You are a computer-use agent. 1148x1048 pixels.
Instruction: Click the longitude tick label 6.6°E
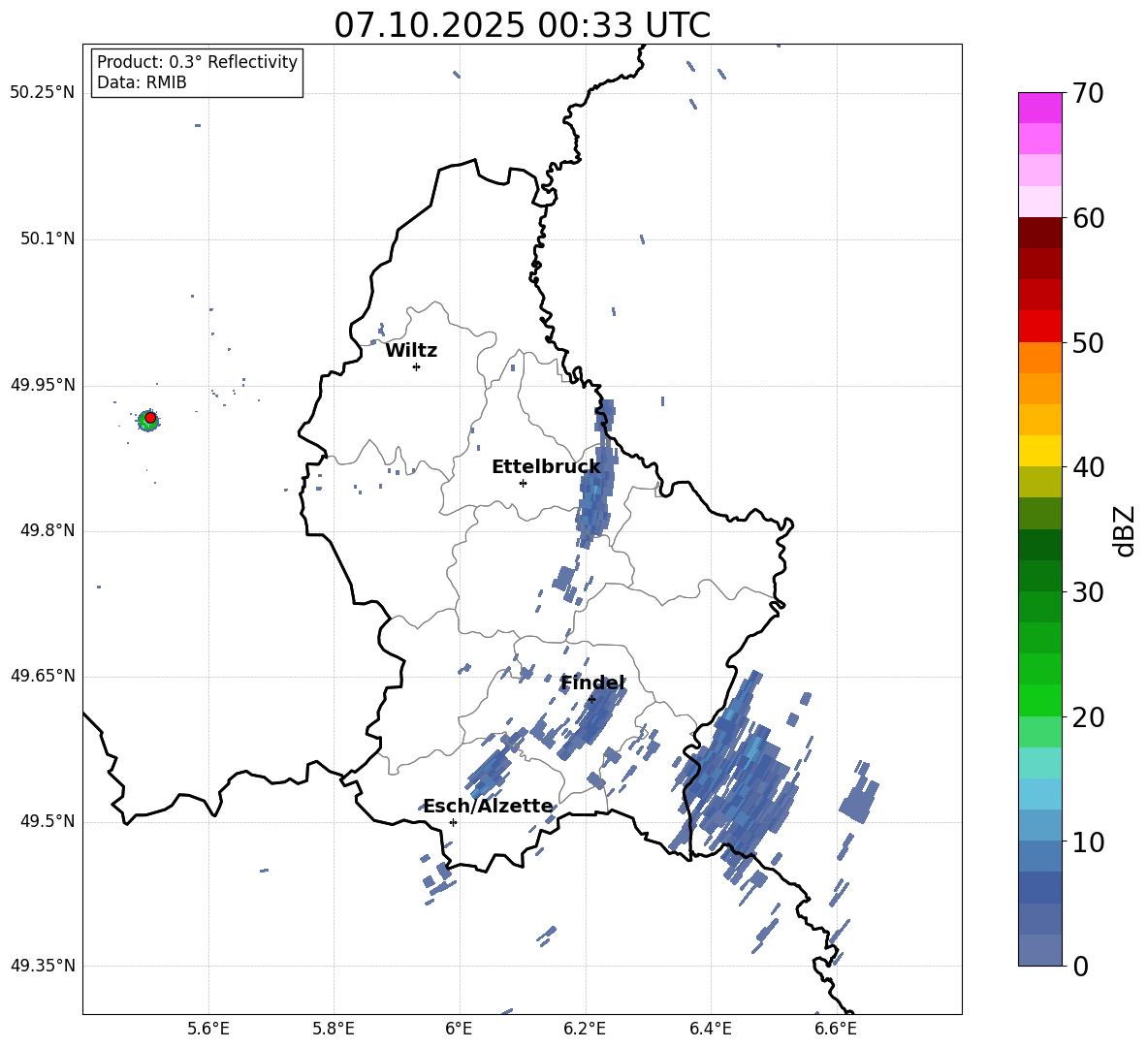(836, 1029)
